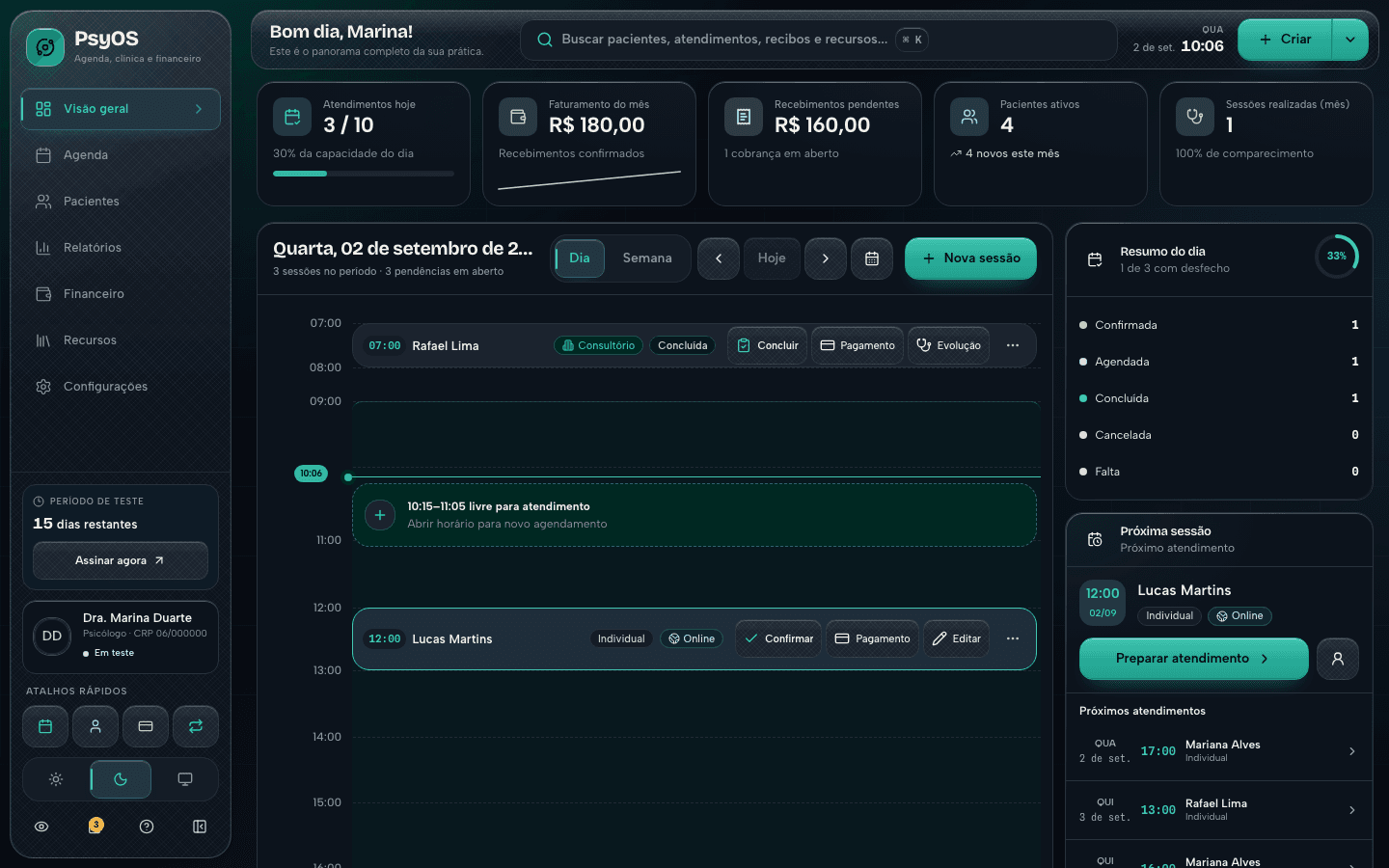Viewport: 1389px width, 868px height.
Task: Click the Sessões realizadas stethoscope icon
Action: (1195, 117)
